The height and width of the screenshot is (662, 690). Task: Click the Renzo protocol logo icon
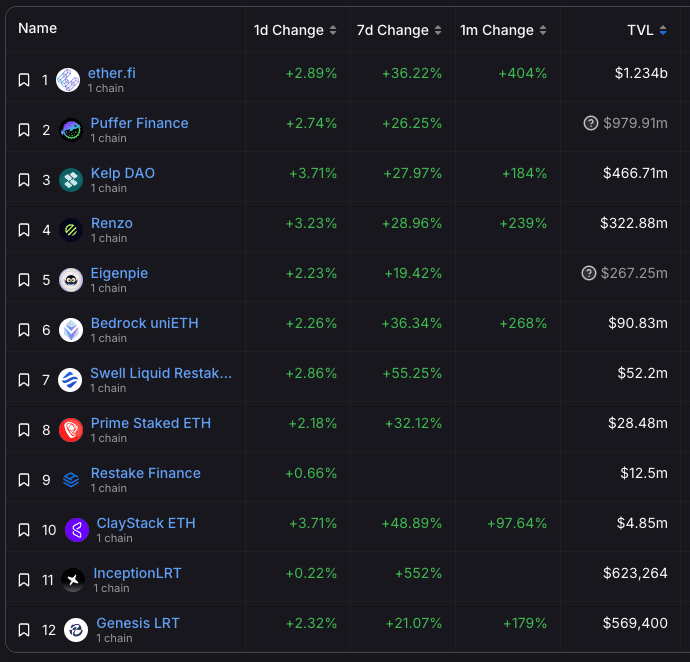(x=71, y=230)
